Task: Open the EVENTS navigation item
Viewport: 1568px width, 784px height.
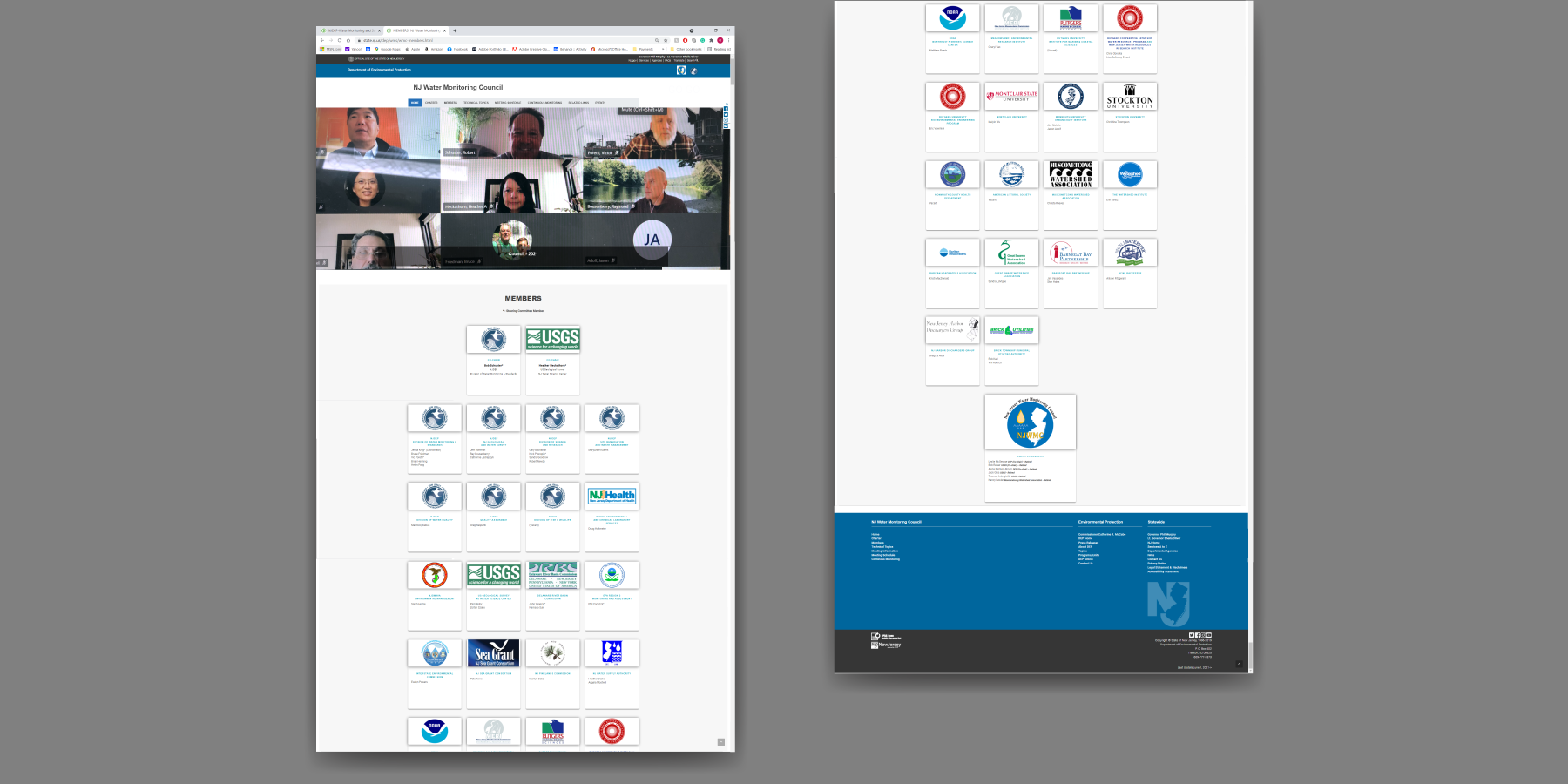Action: tap(600, 103)
